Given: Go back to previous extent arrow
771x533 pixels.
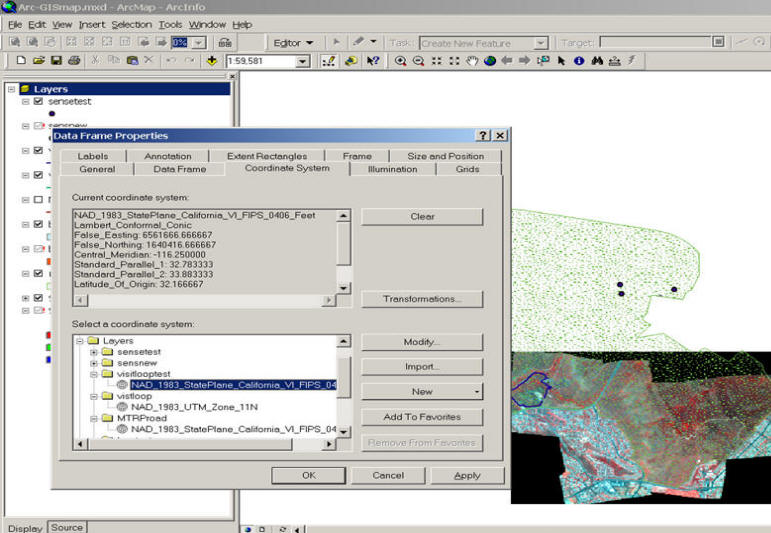Looking at the screenshot, I should [x=507, y=60].
